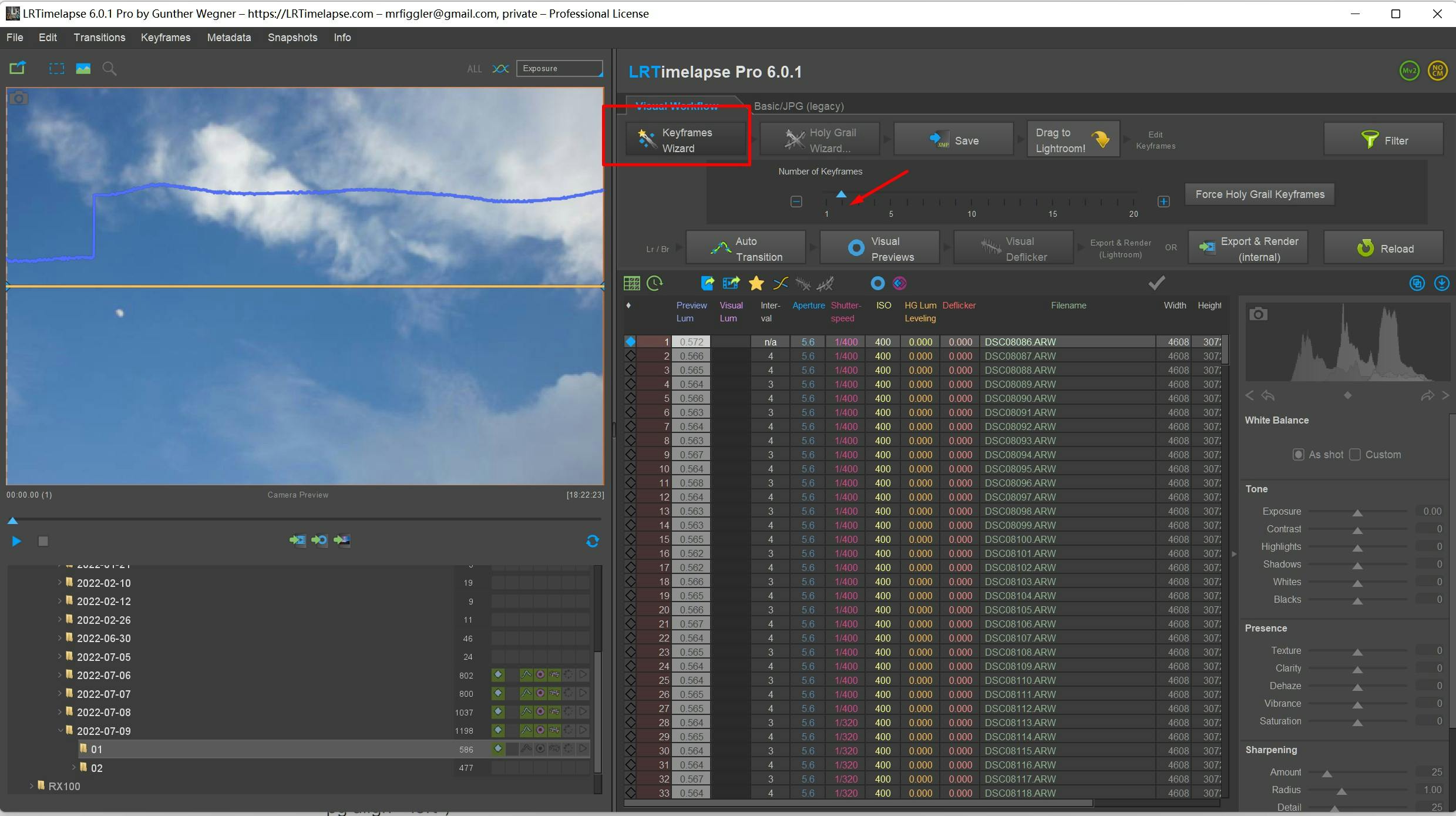Click the blue copy settings circle icon
This screenshot has height=816, width=1456.
pos(1417,283)
